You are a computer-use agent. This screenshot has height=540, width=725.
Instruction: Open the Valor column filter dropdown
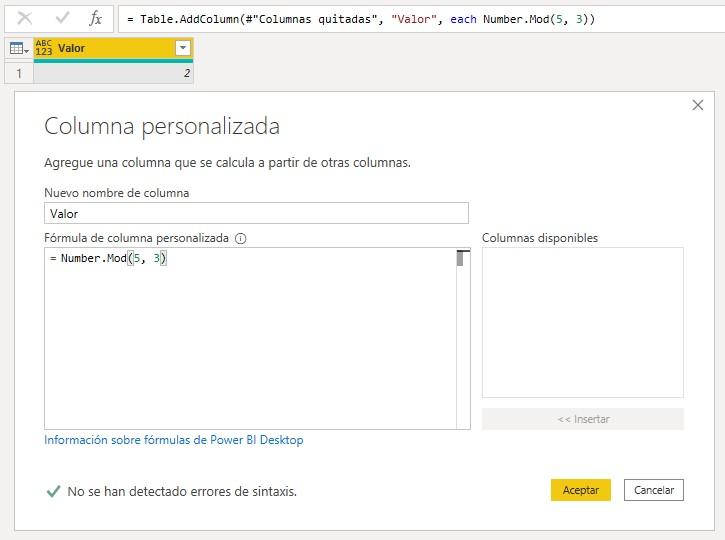(x=182, y=48)
